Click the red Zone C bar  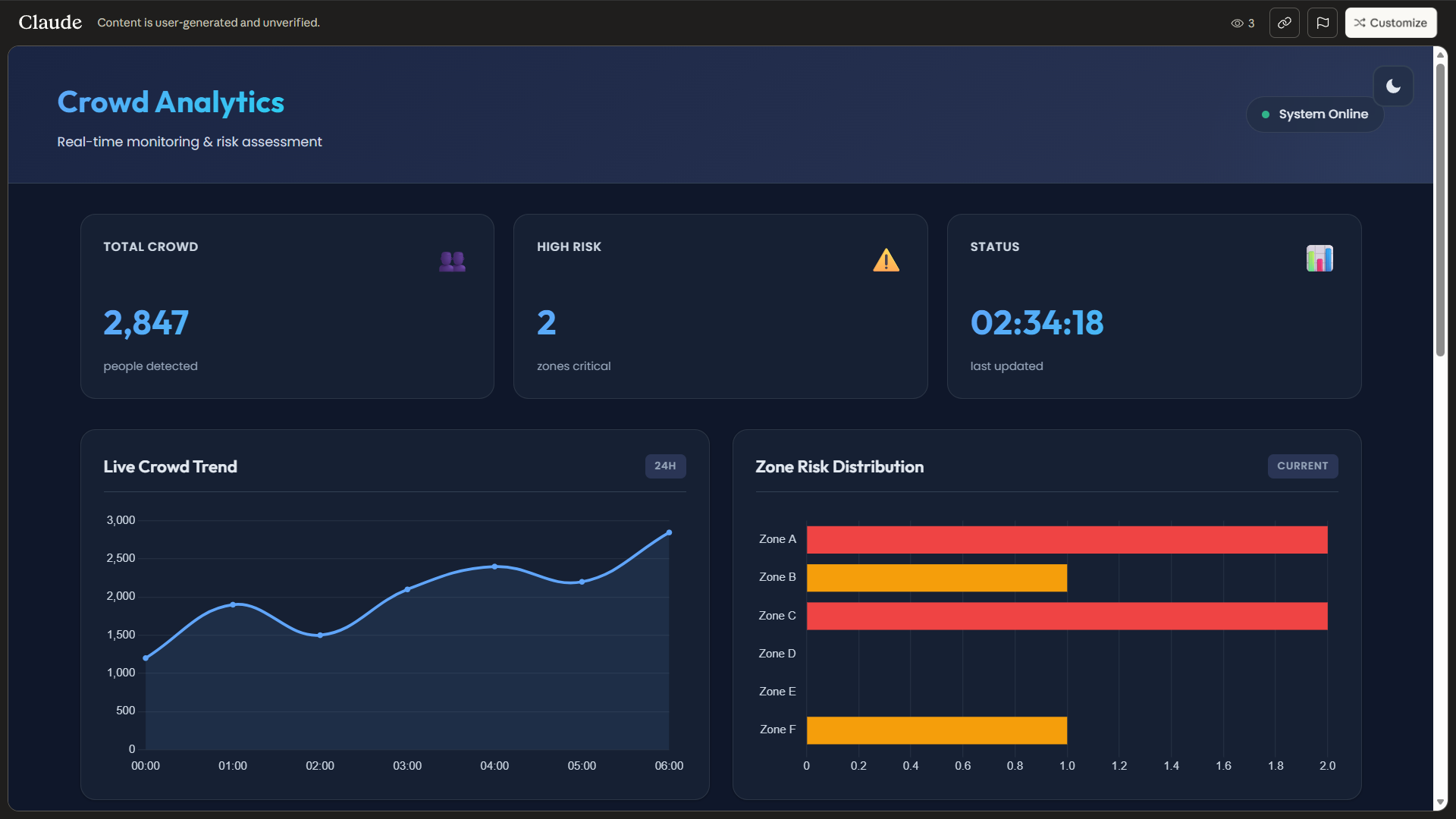tap(1066, 616)
